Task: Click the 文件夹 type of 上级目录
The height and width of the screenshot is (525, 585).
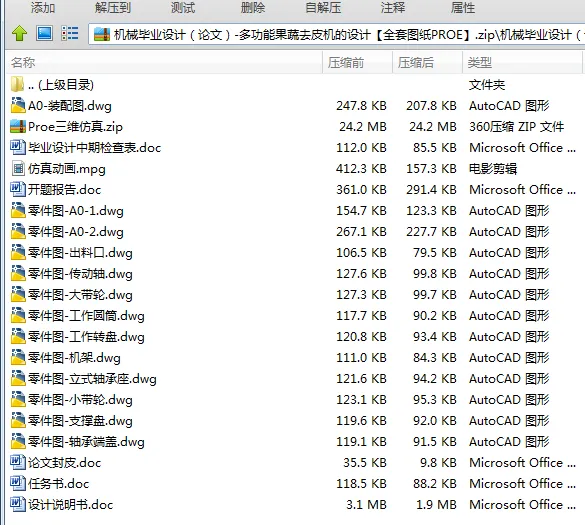Action: coord(487,85)
